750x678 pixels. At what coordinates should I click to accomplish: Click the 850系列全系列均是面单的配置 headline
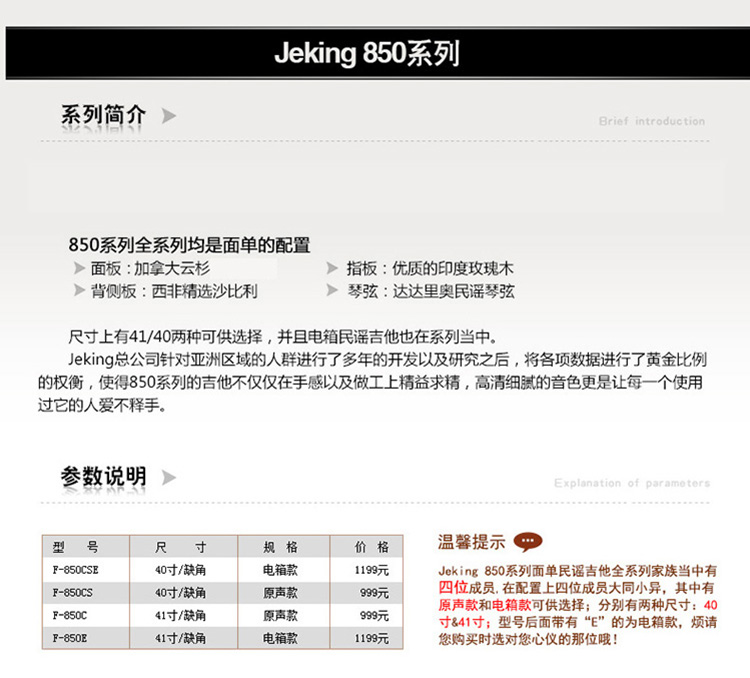(189, 245)
